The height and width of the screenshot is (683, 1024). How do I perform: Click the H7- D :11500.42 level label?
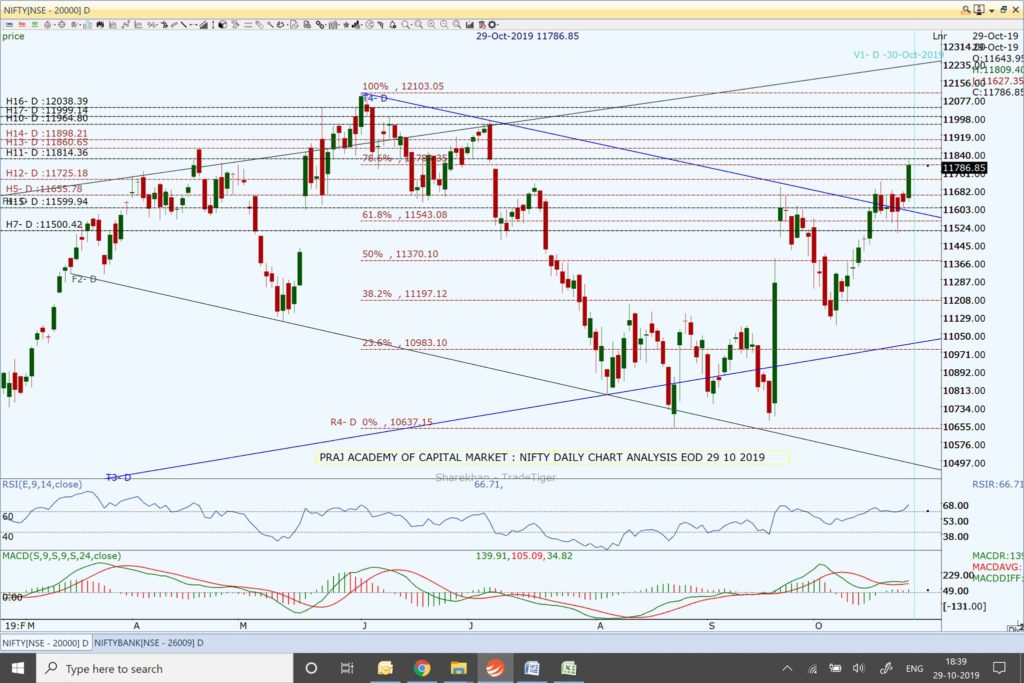point(44,225)
